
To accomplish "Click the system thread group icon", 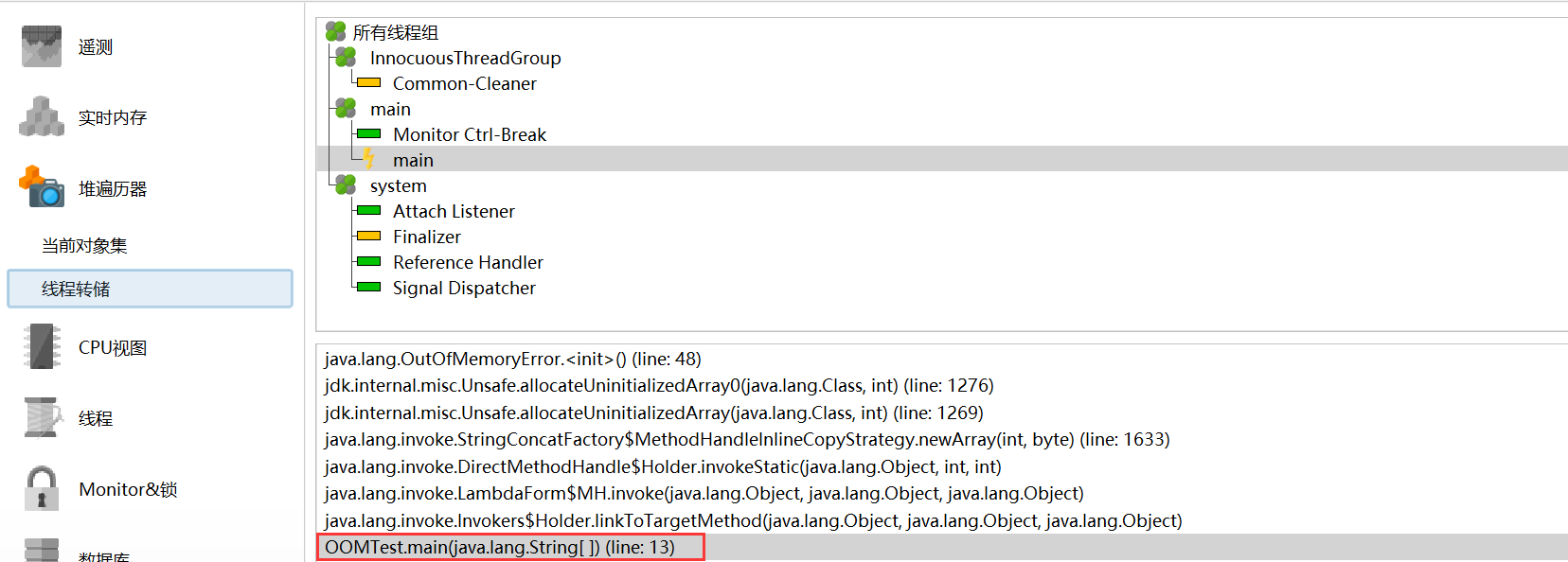I will coord(346,185).
